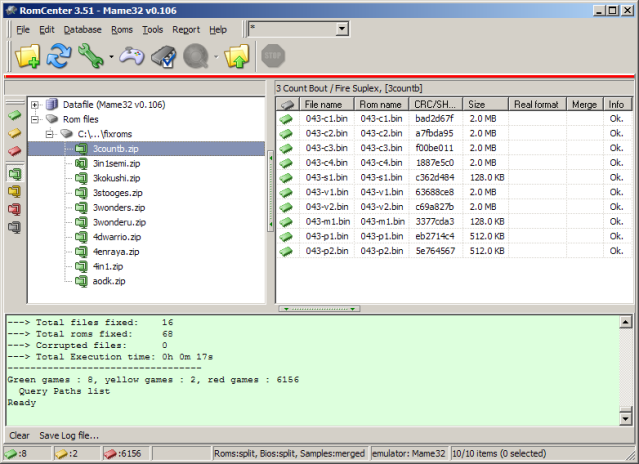
Task: Open the Help menu
Action: (218, 30)
